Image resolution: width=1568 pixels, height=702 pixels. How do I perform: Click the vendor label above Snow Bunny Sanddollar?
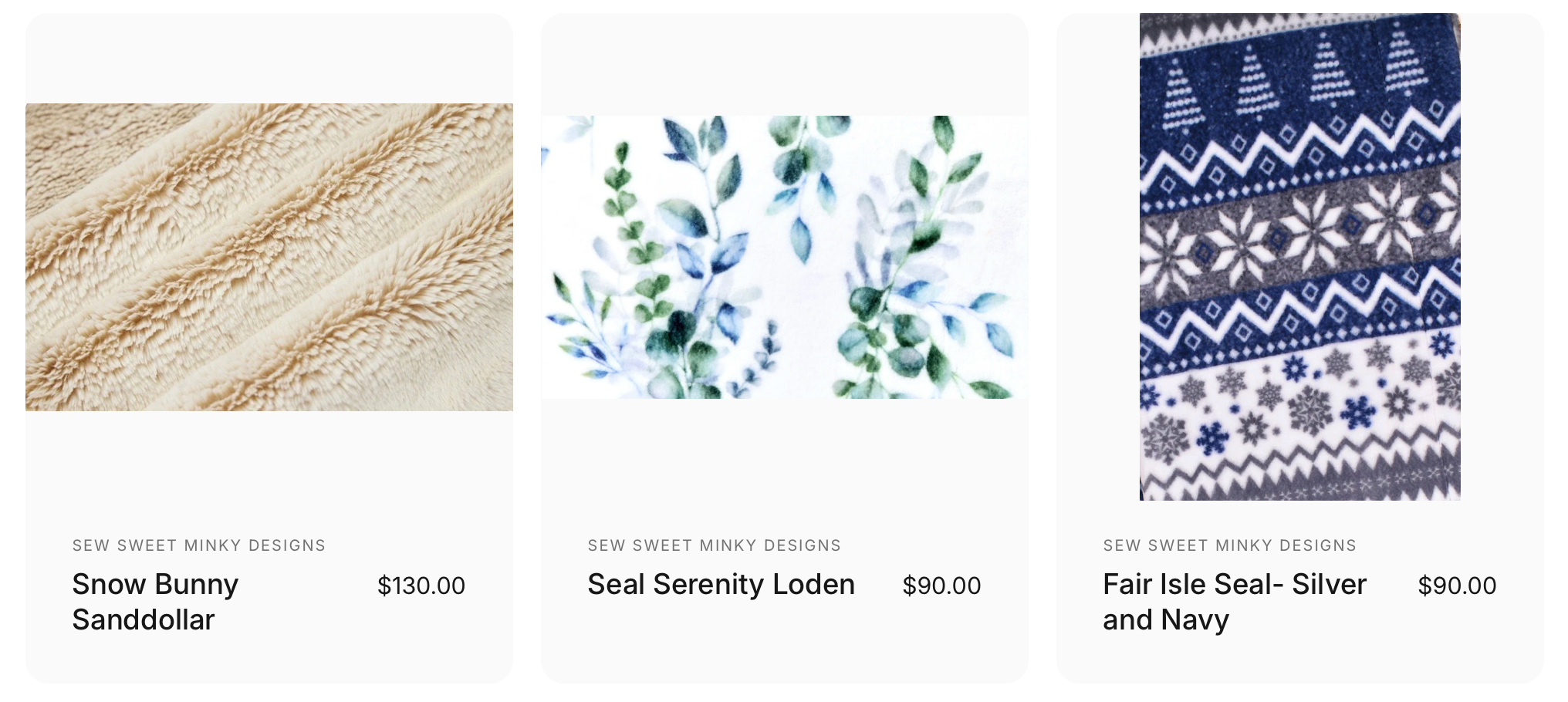click(x=199, y=545)
